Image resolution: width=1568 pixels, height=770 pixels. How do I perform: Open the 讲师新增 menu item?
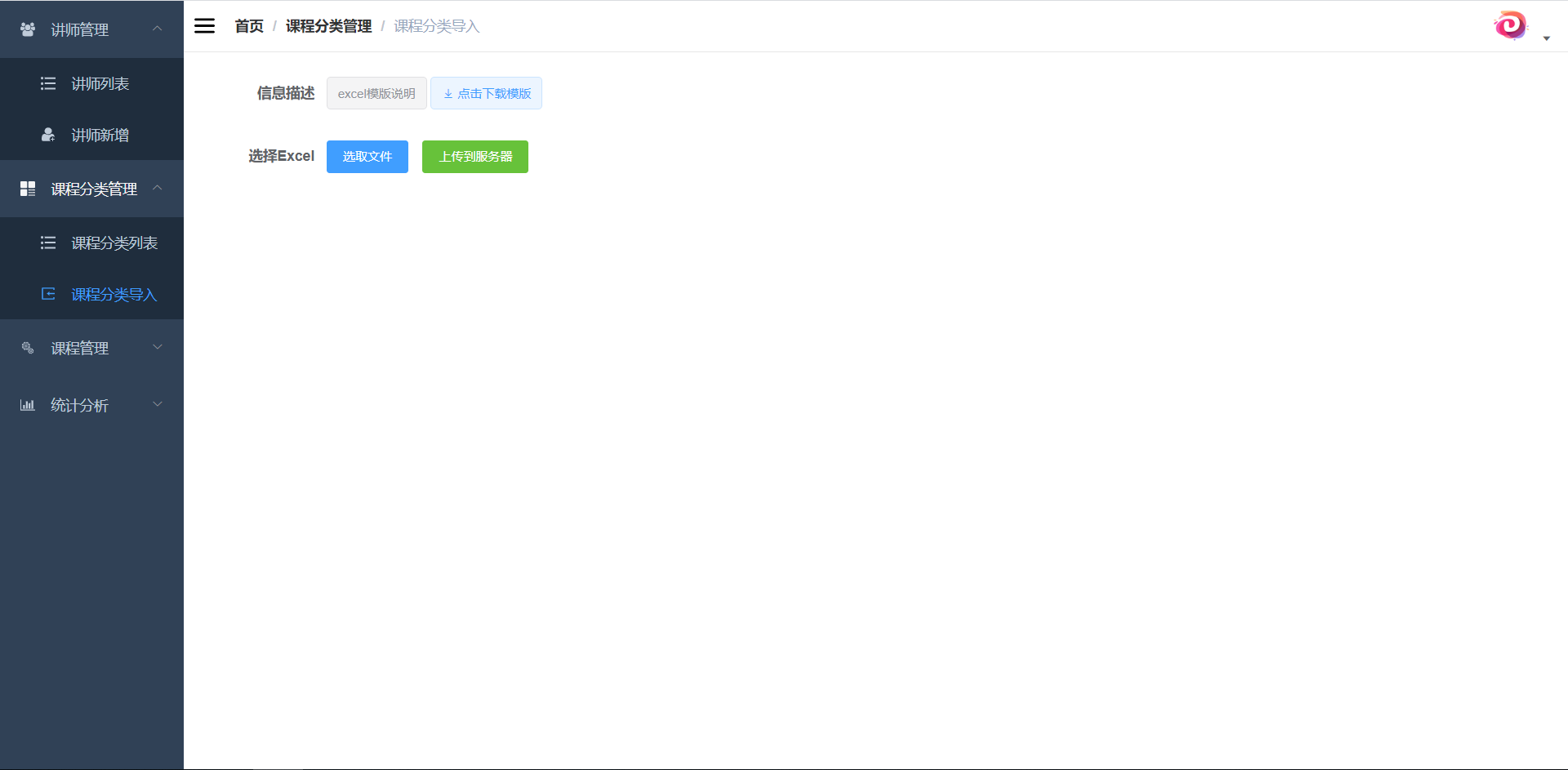click(91, 135)
